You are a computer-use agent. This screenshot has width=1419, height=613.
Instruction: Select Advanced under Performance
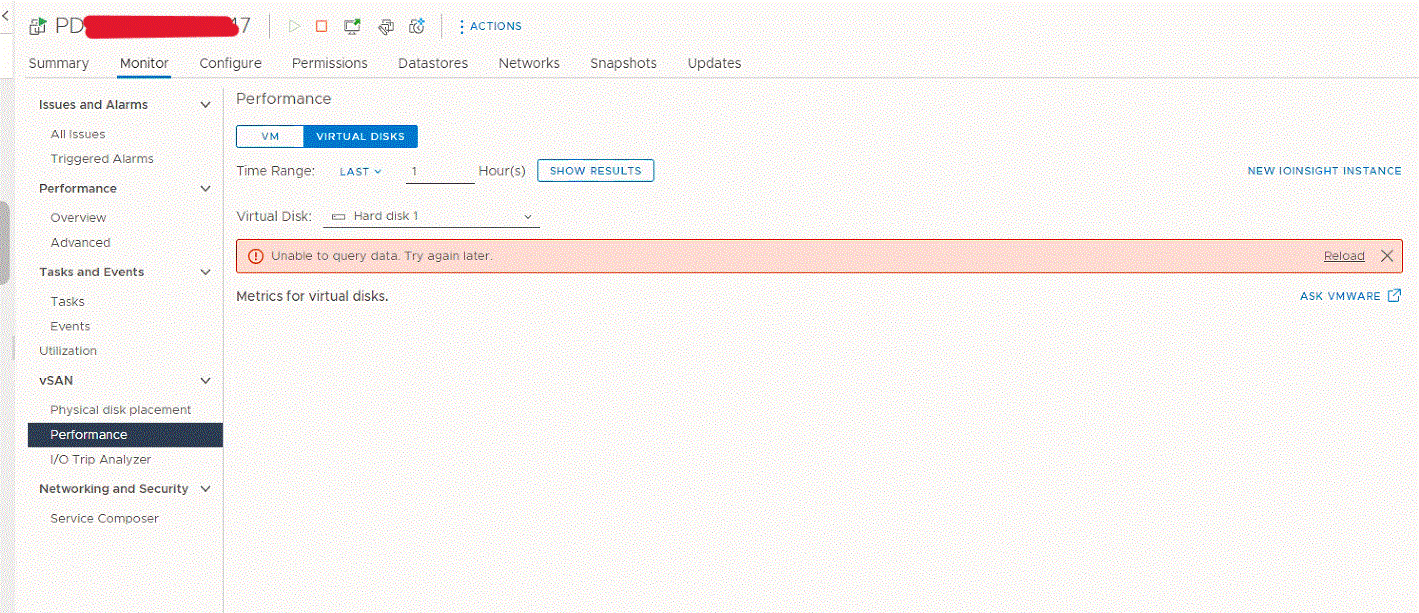[x=80, y=243]
